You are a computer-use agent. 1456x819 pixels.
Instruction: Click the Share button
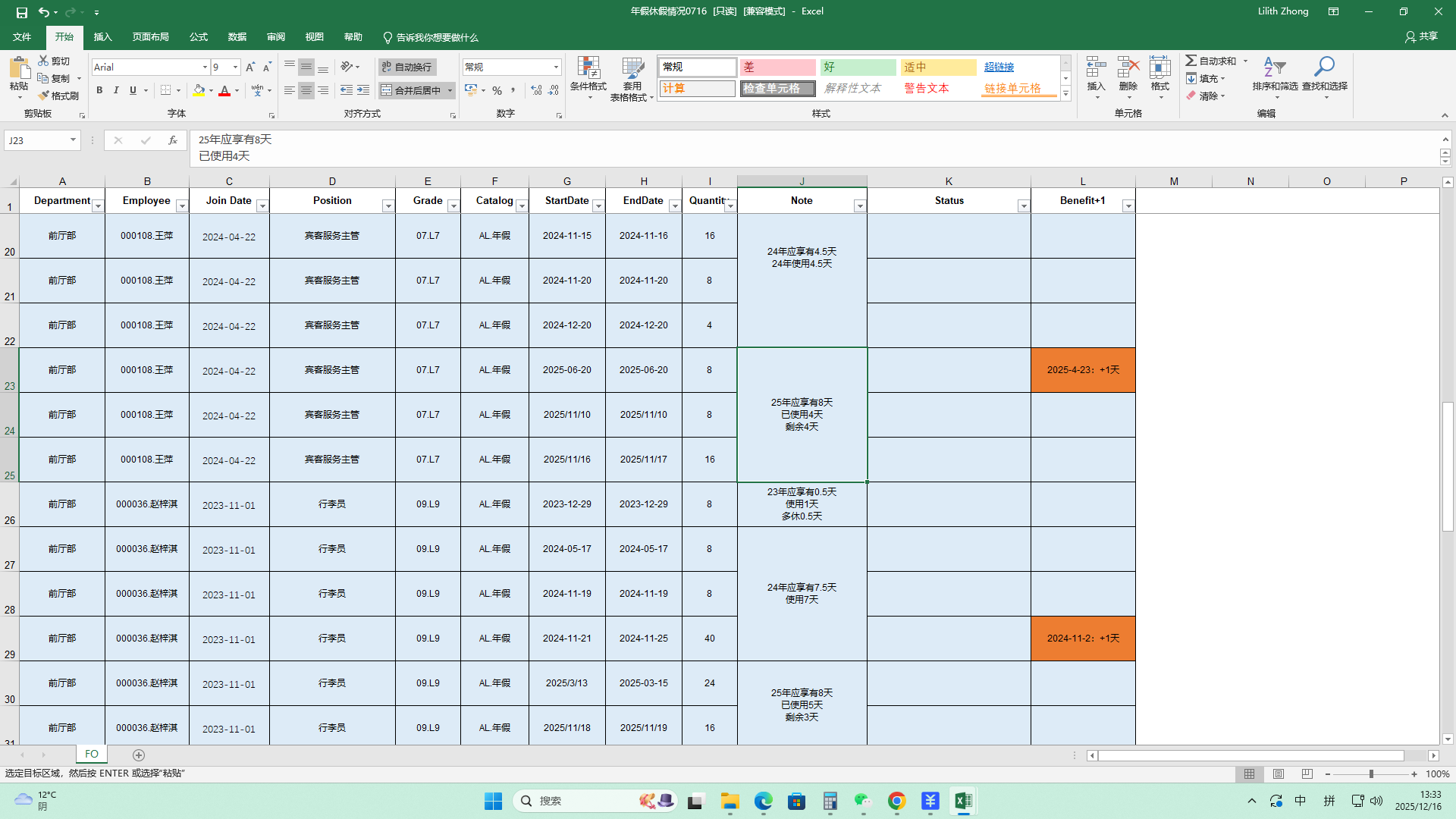click(x=1421, y=36)
